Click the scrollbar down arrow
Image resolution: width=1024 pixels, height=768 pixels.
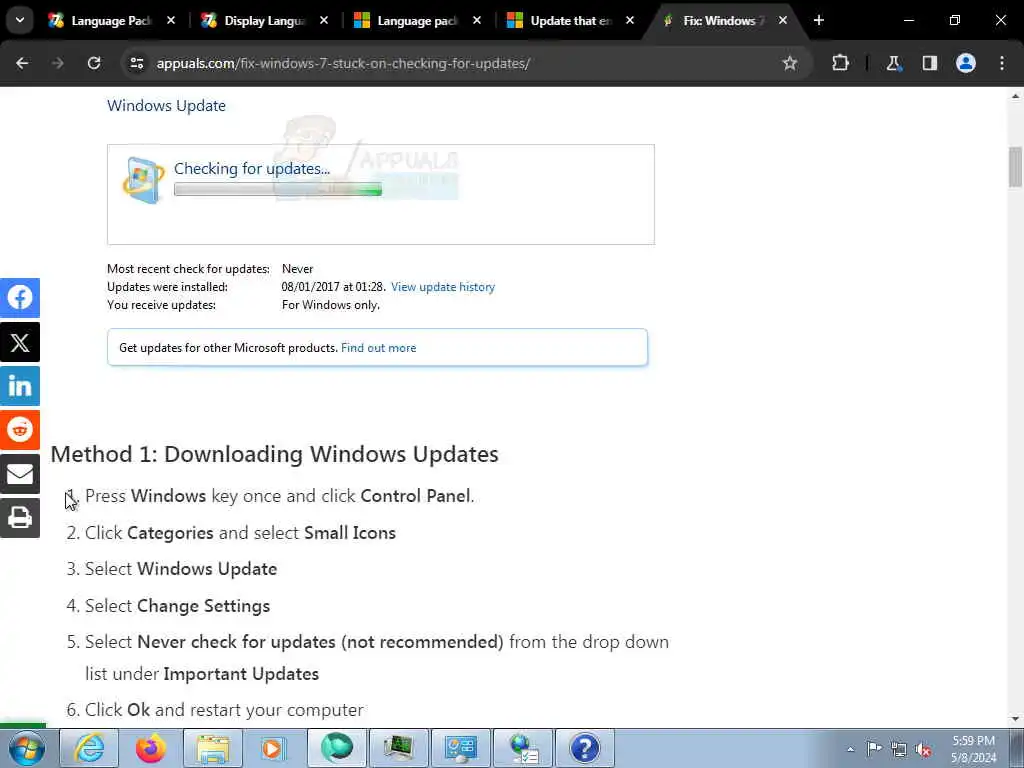point(1015,719)
